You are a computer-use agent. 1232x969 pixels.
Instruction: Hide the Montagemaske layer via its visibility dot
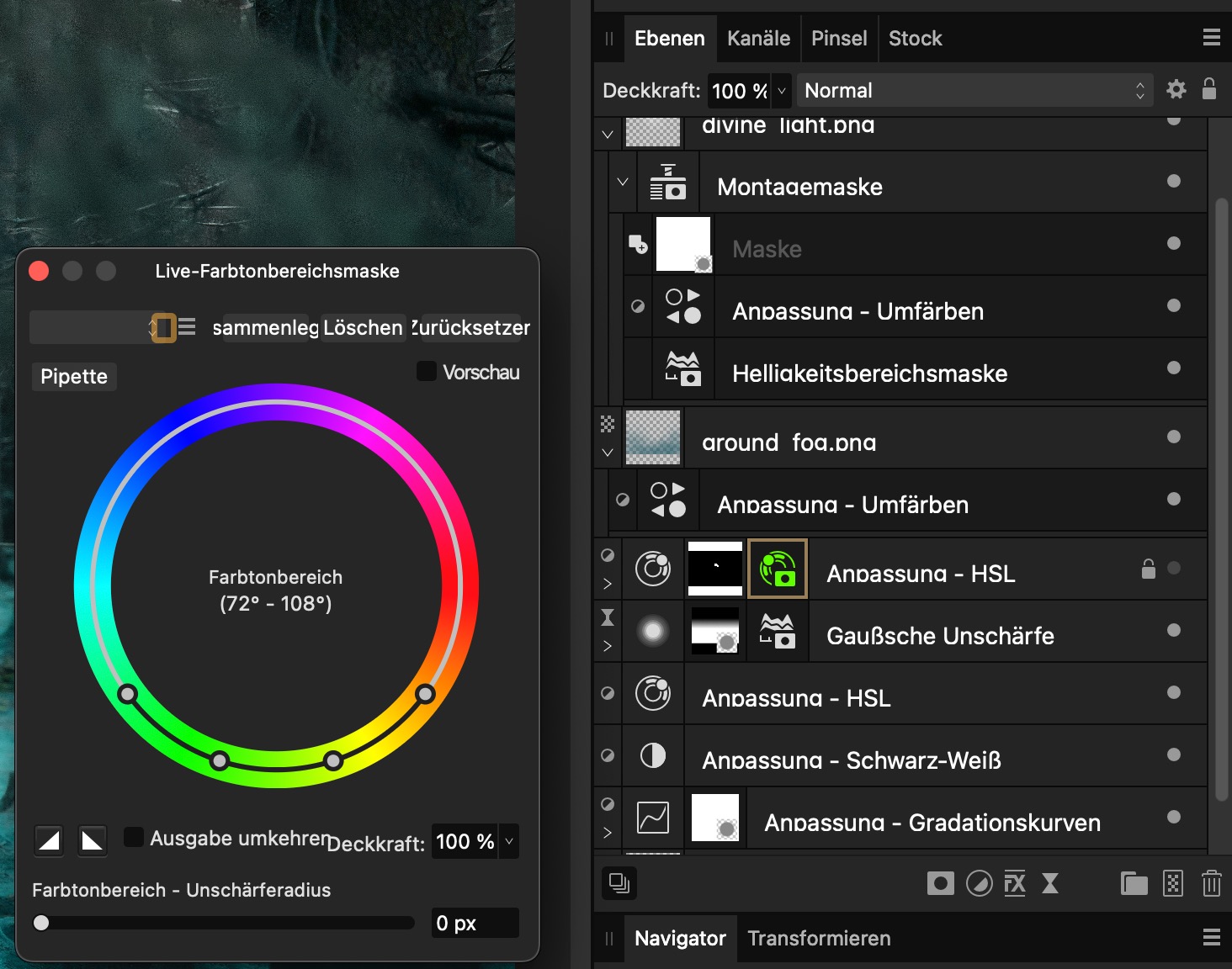click(1173, 181)
